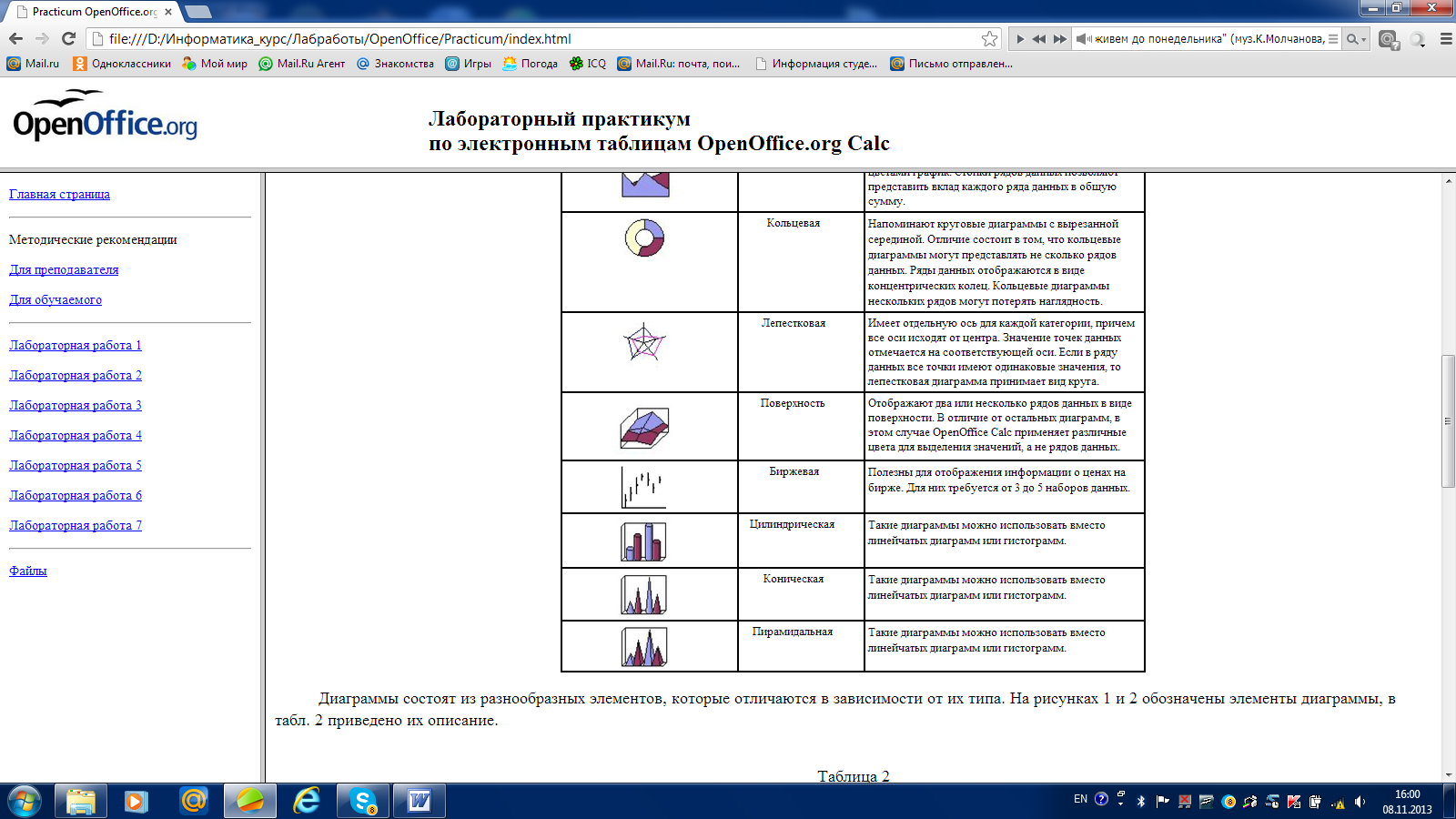Open media player from taskbar
Image resolution: width=1456 pixels, height=819 pixels.
(x=137, y=801)
